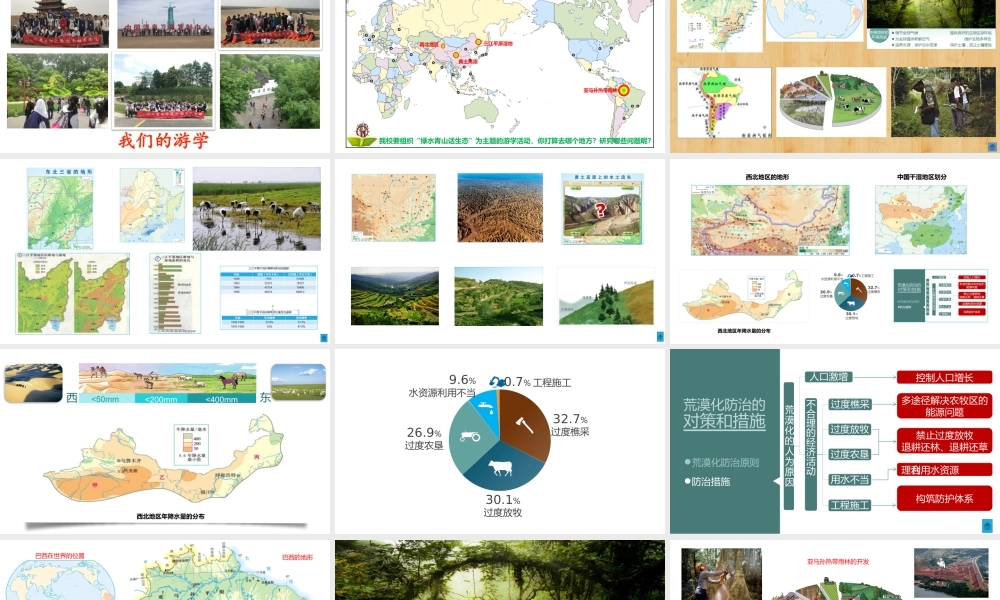Select the cranes in wetland photo
1000x600 pixels.
[x=257, y=209]
